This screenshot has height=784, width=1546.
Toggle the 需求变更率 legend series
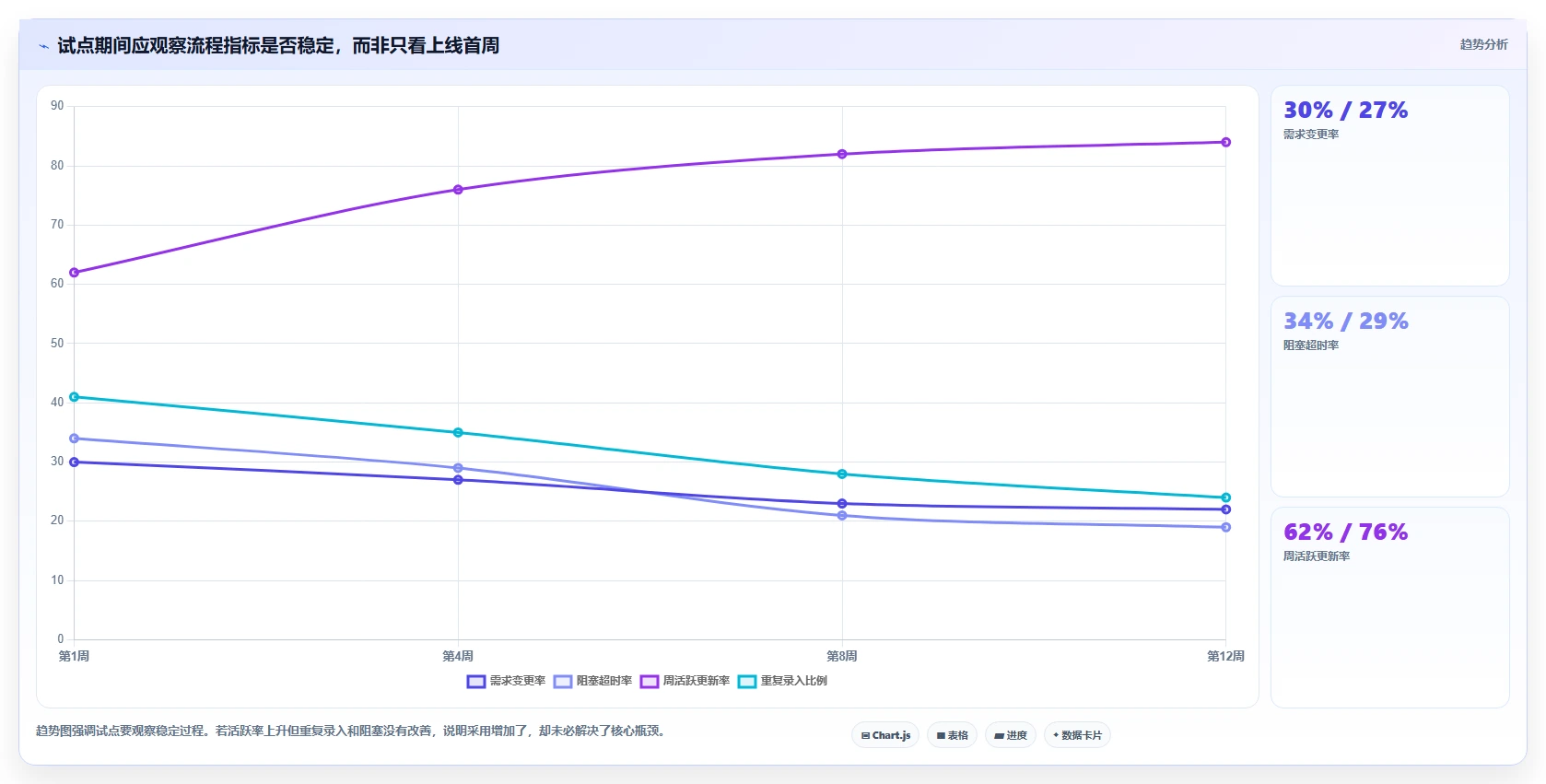(x=506, y=681)
